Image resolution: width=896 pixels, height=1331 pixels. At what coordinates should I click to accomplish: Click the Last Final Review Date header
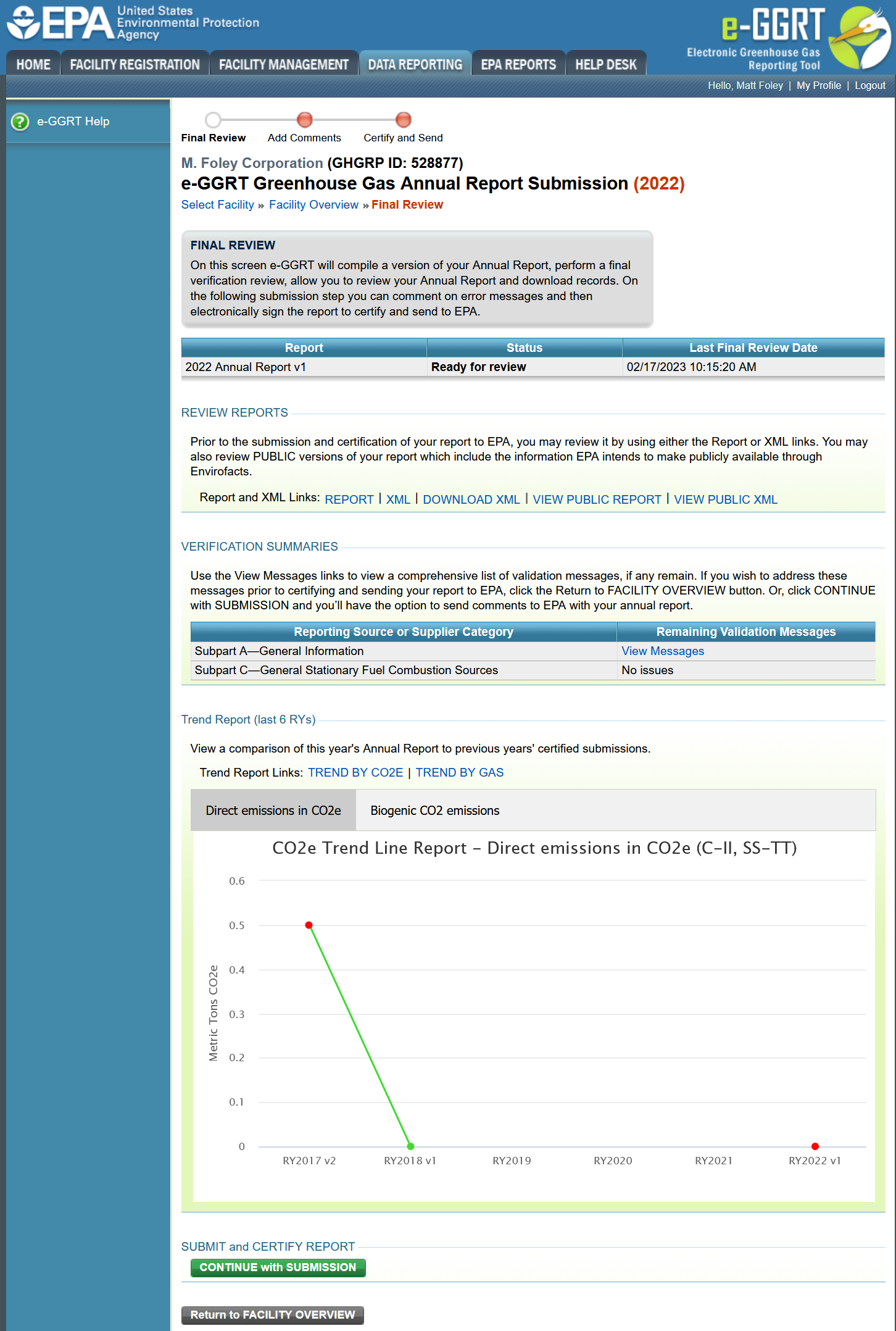pyautogui.click(x=753, y=348)
